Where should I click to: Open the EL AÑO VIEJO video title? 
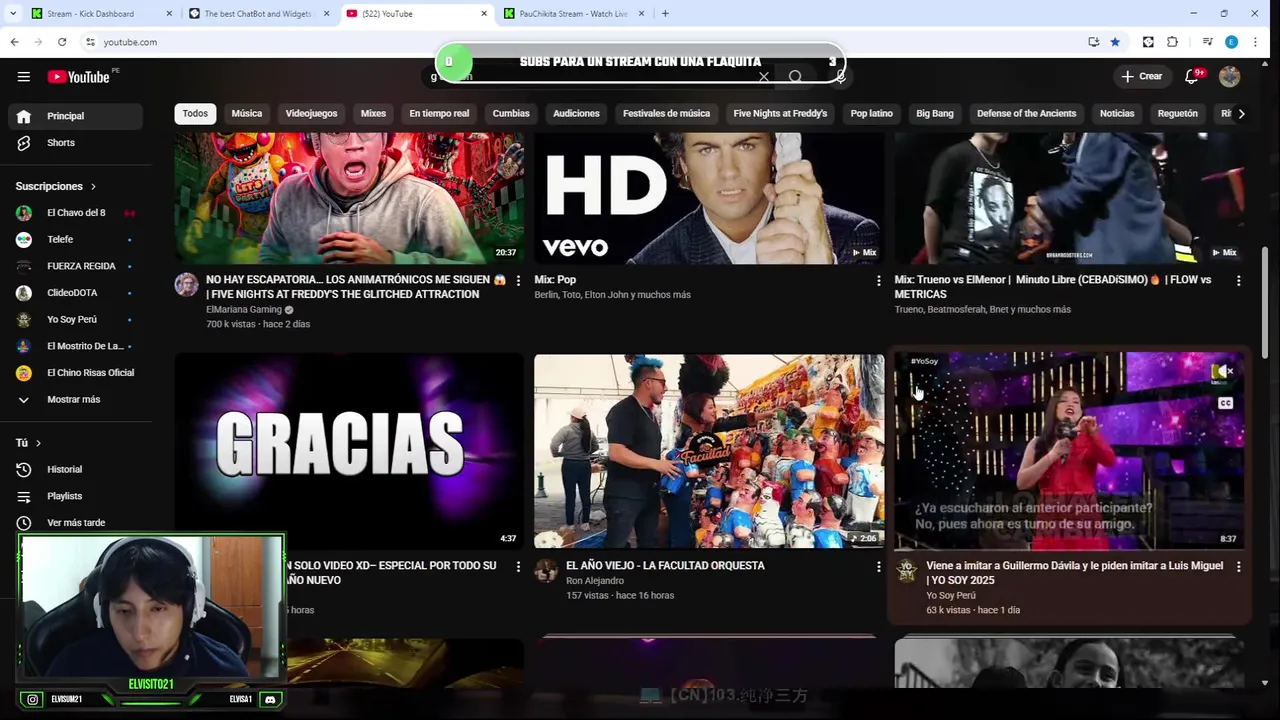click(665, 566)
